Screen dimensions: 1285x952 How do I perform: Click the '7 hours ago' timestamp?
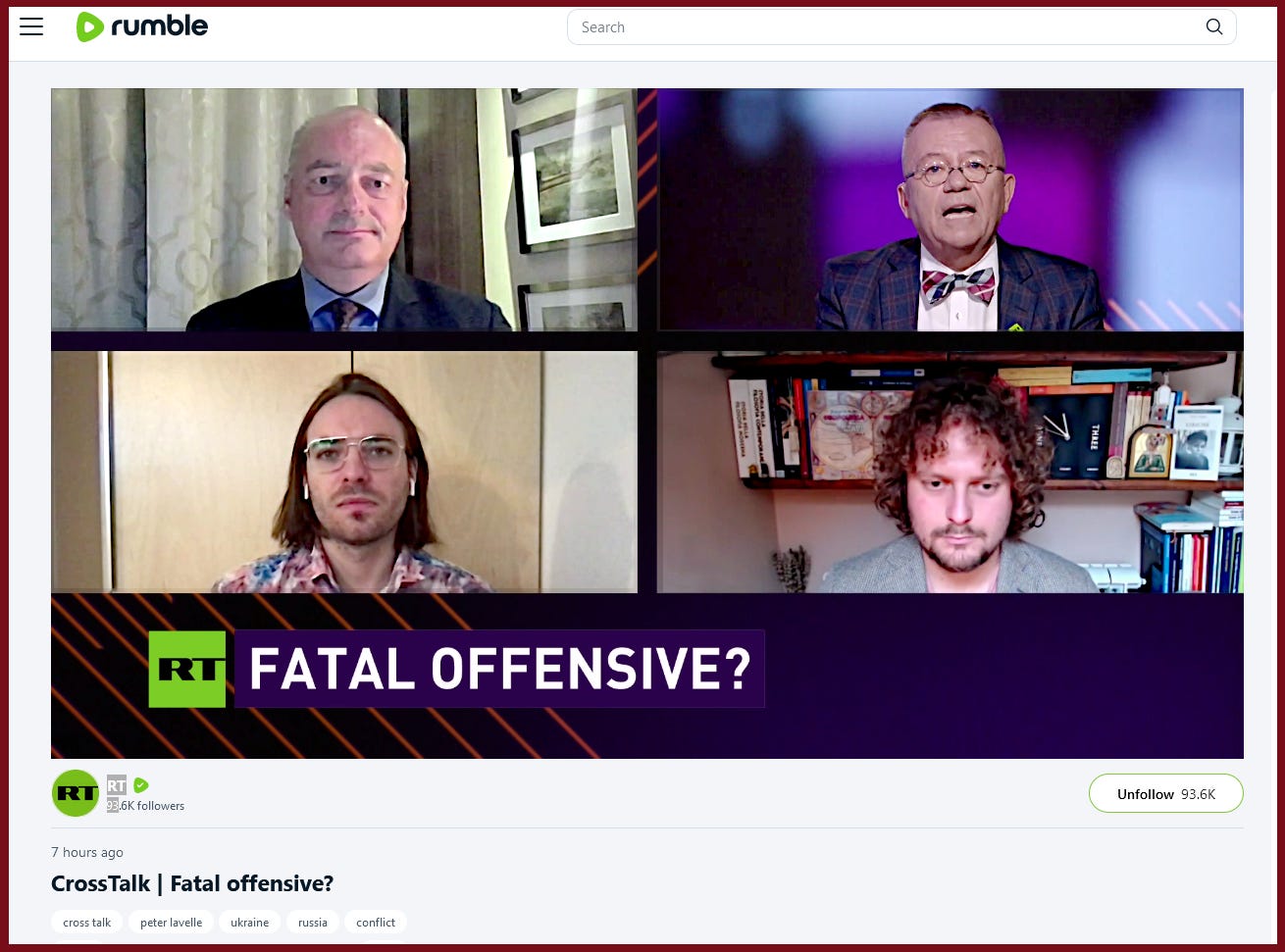point(87,852)
